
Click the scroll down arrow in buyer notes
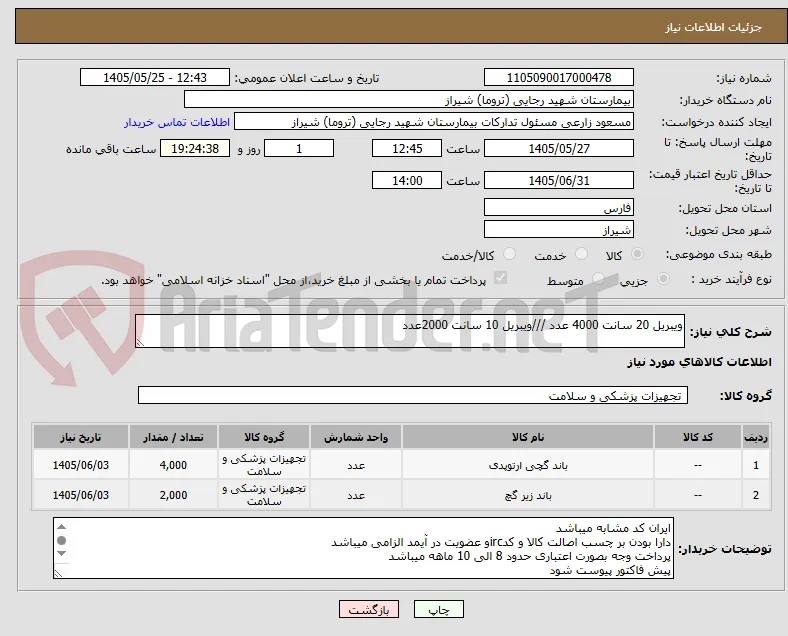coord(61,554)
